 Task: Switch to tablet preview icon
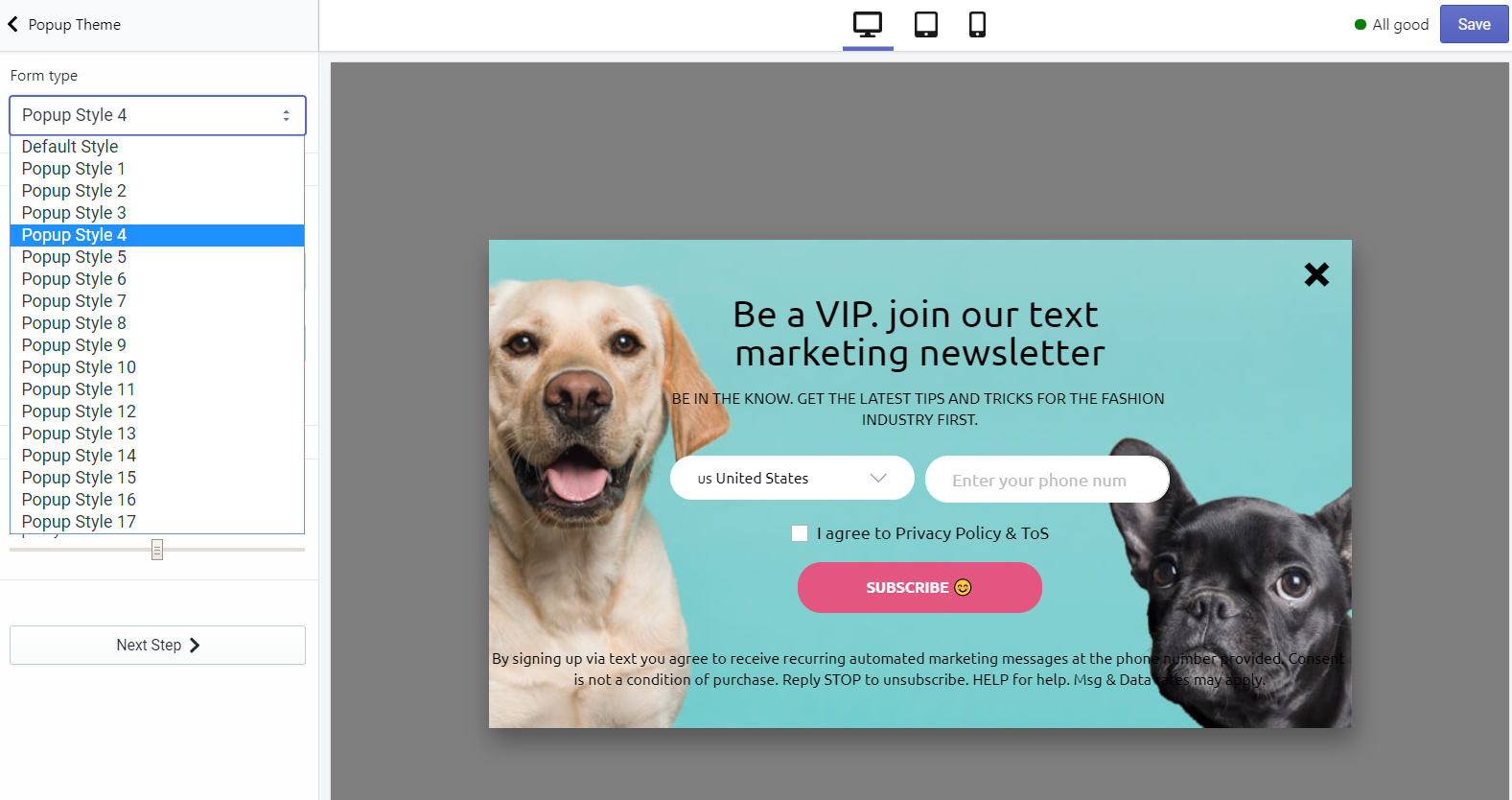[x=926, y=24]
